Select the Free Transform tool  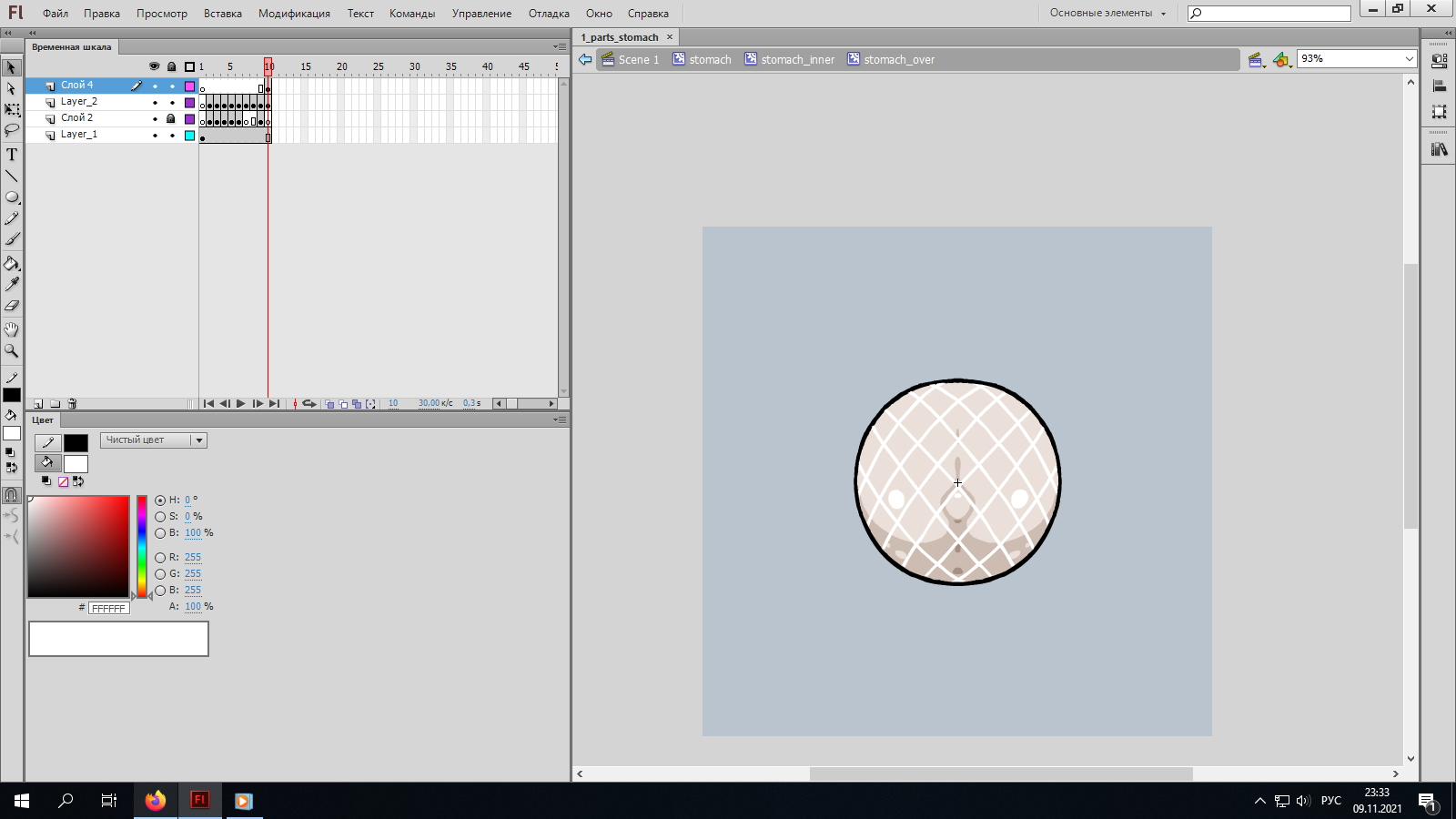[x=12, y=109]
